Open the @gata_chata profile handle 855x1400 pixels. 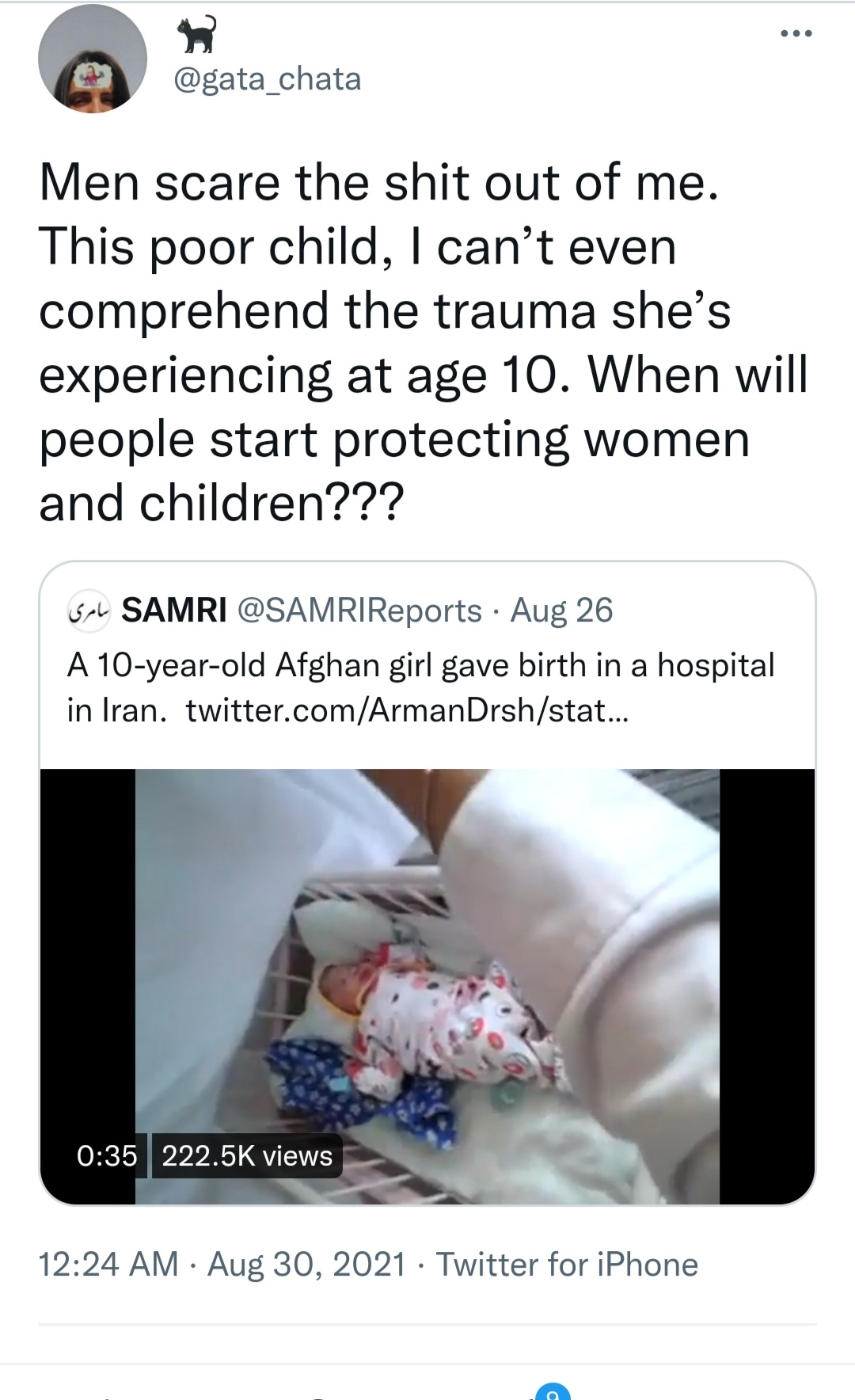point(267,78)
